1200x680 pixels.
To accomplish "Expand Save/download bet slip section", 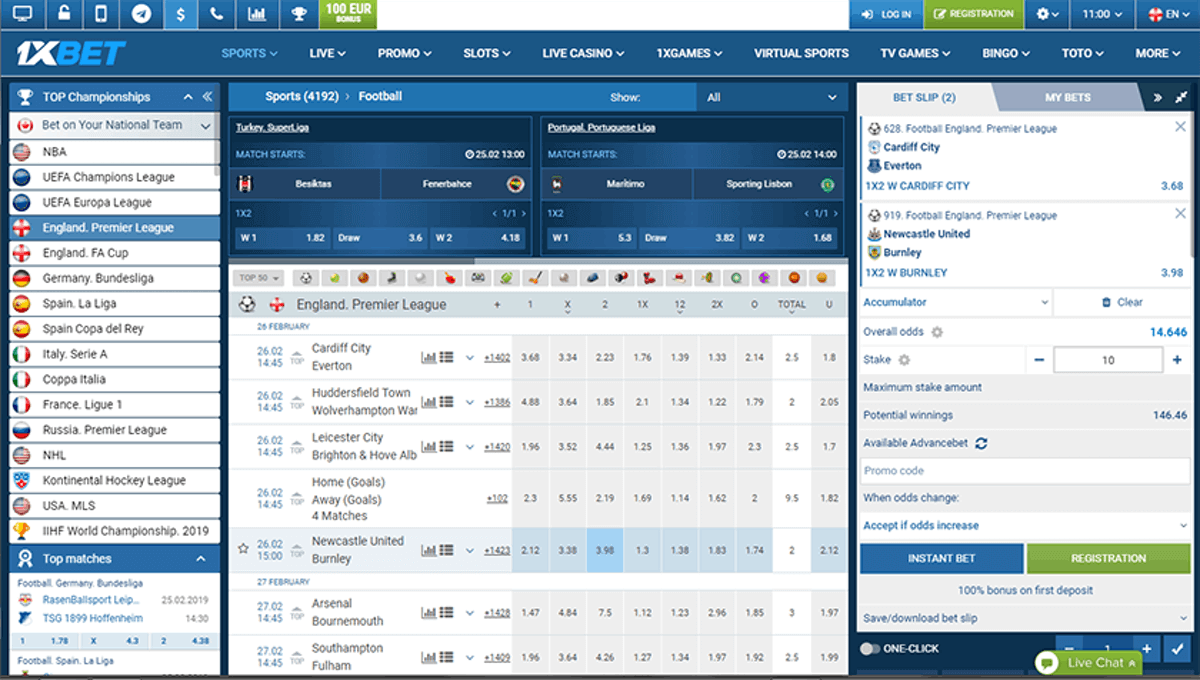I will pos(1025,619).
